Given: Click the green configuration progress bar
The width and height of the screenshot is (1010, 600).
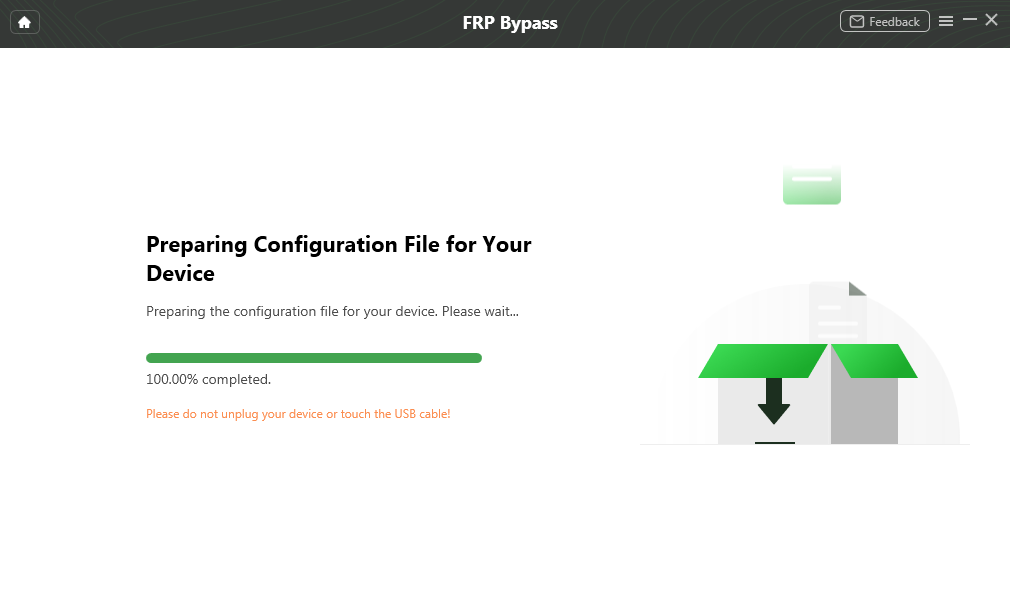Looking at the screenshot, I should click(x=313, y=358).
